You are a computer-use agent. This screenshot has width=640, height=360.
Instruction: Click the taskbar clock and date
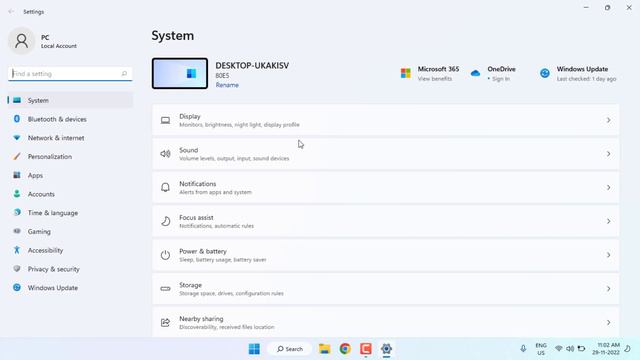[x=606, y=349]
